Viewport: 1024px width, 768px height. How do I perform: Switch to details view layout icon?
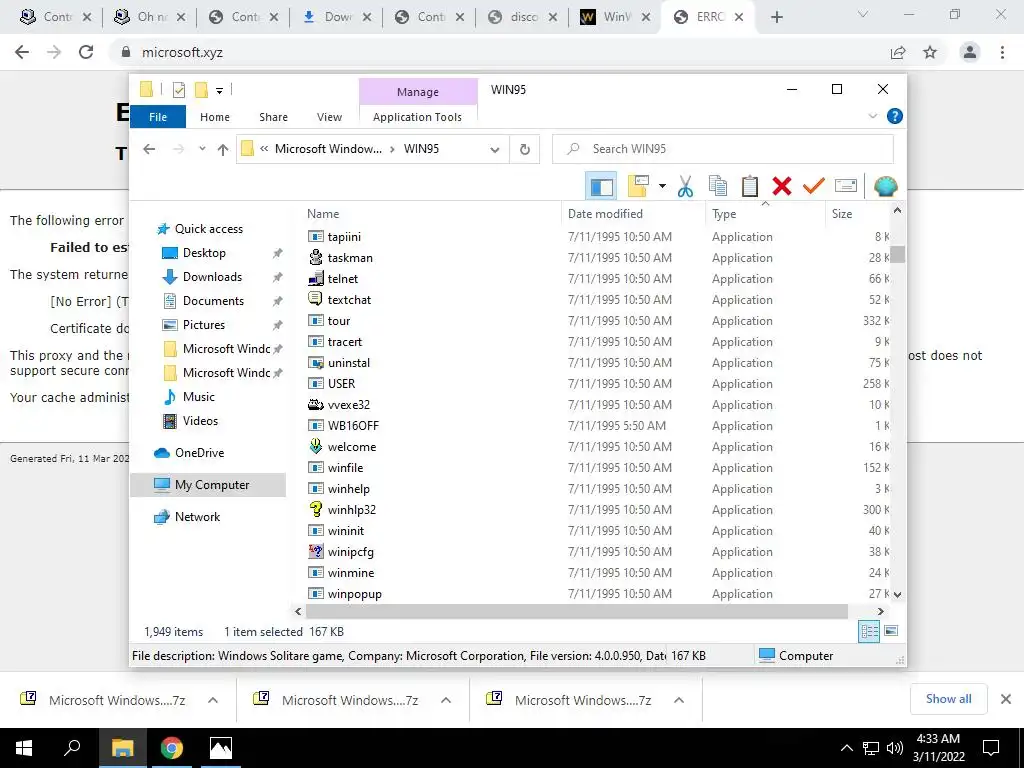tap(869, 631)
